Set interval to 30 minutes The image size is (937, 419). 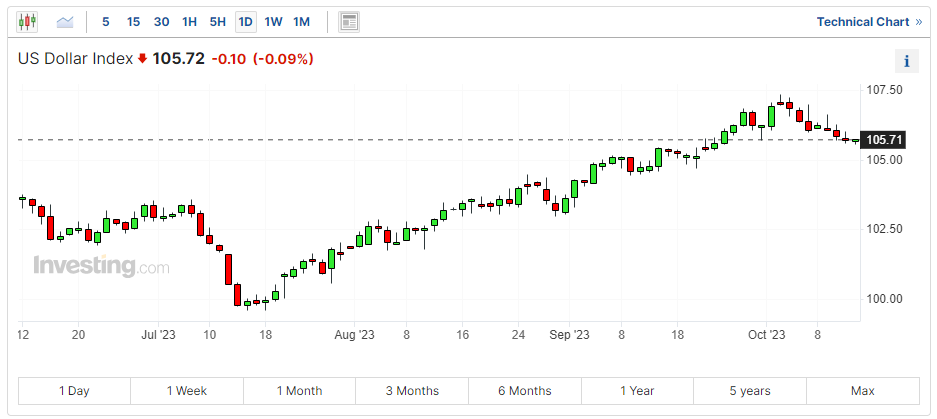point(161,21)
